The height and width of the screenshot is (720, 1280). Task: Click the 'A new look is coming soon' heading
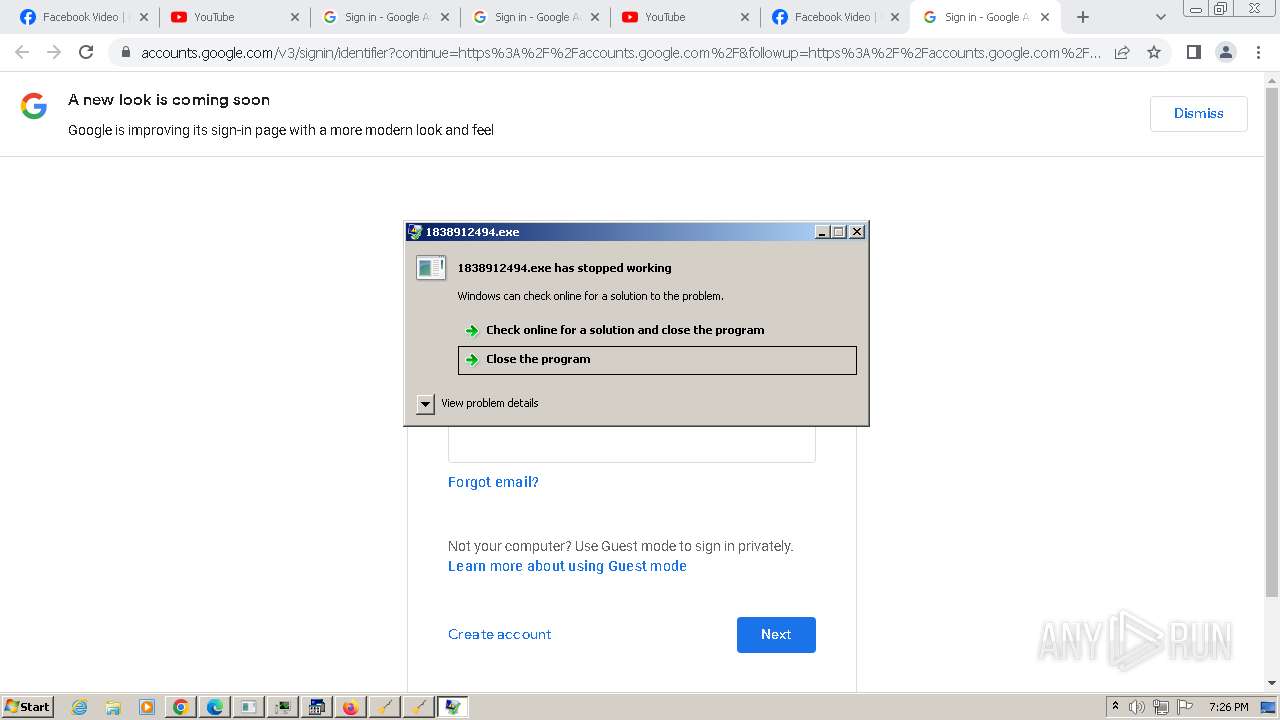169,100
